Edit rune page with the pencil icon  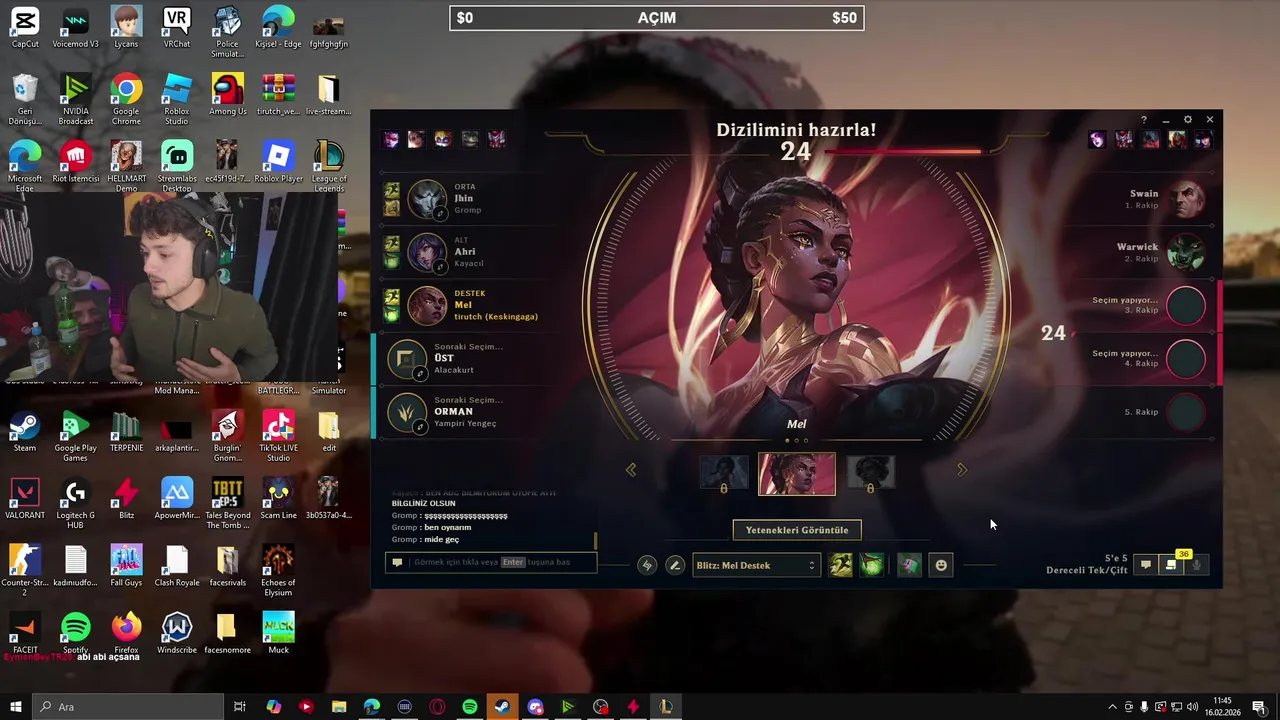[x=675, y=565]
